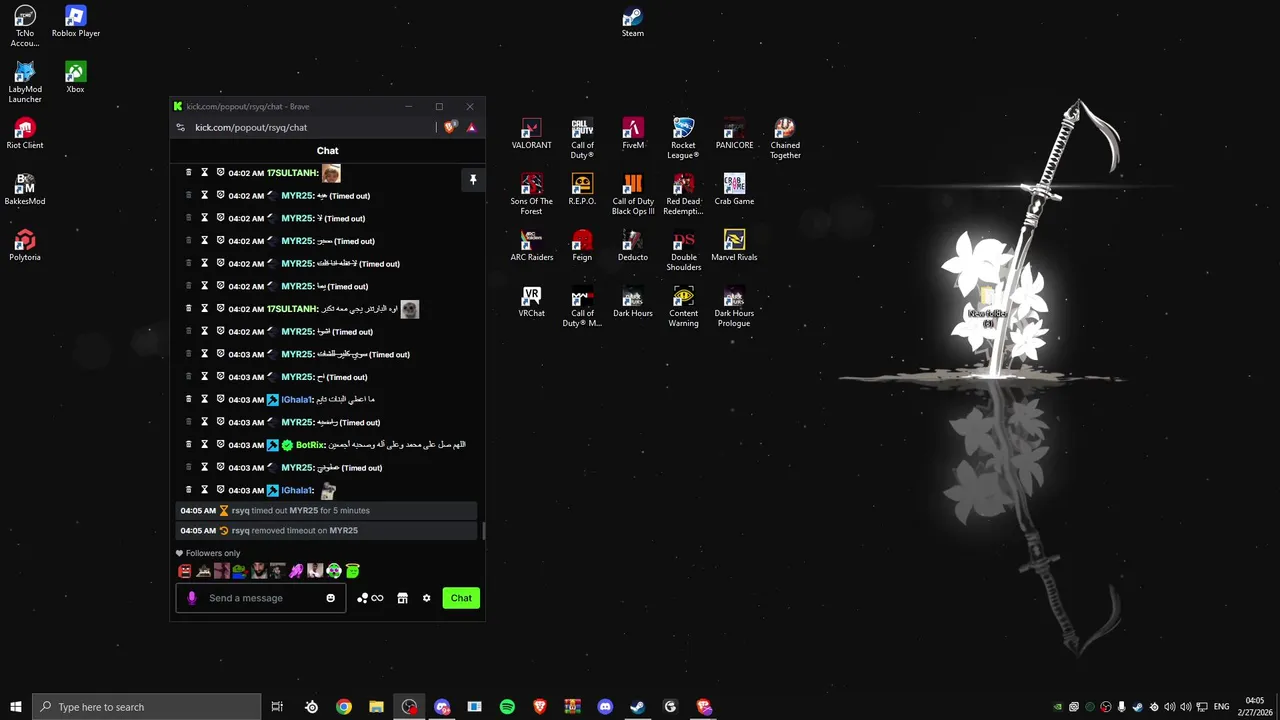Open channel points infinity icon
Viewport: 1280px width, 720px height.
tap(377, 598)
